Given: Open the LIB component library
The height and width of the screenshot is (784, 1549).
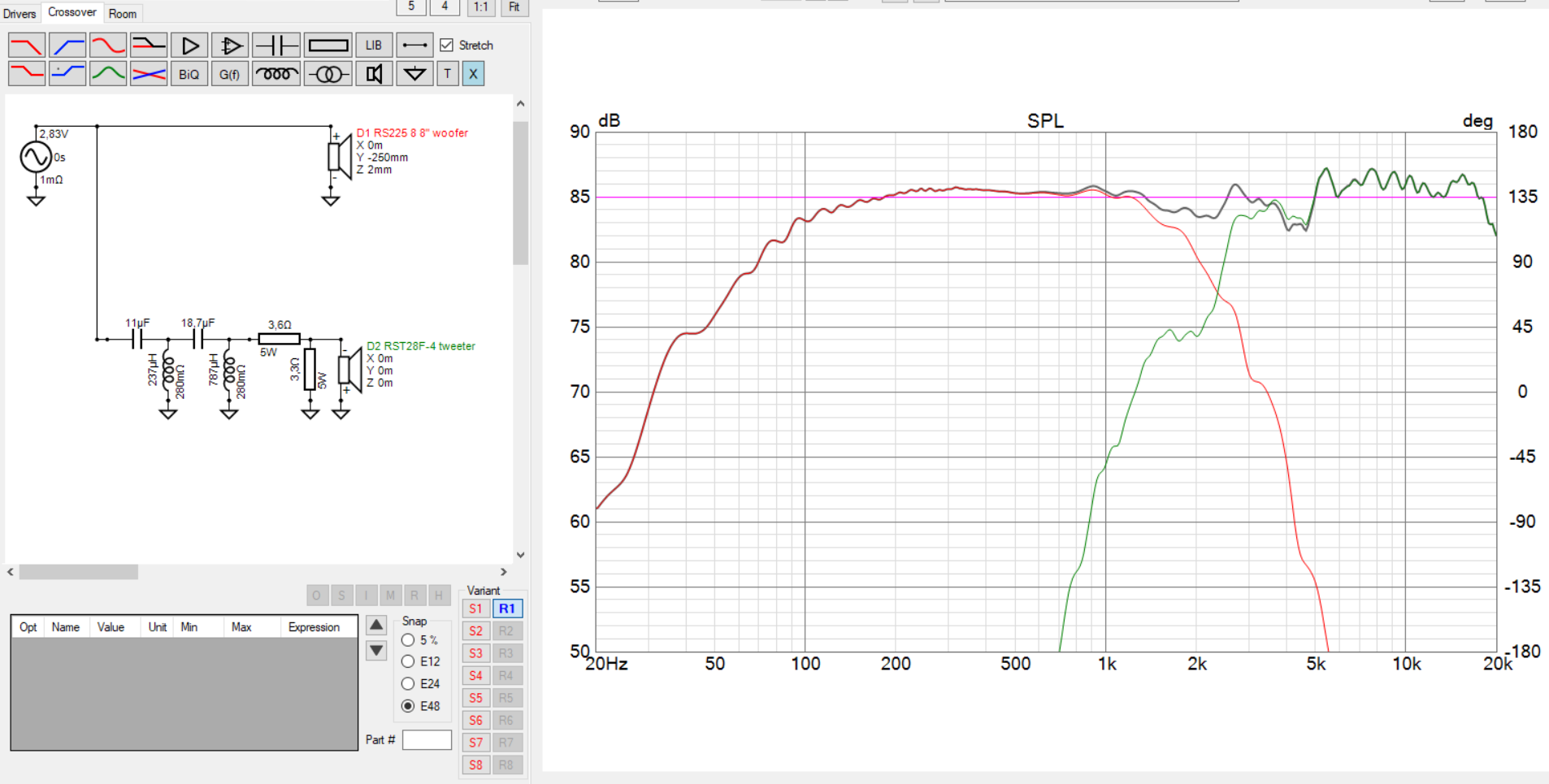Looking at the screenshot, I should (x=374, y=45).
